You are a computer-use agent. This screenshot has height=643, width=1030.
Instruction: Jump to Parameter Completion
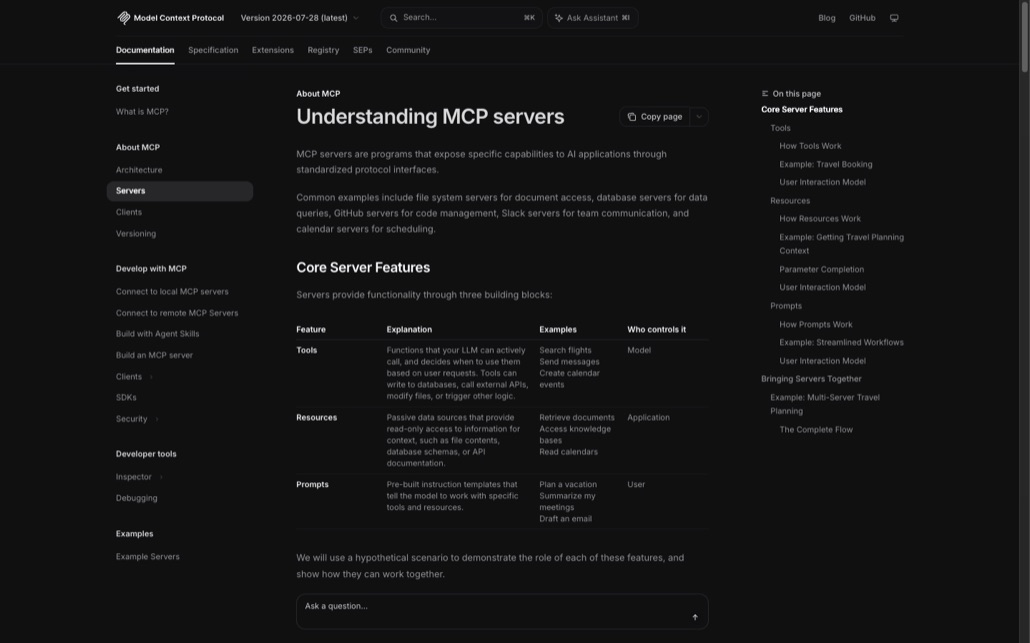click(822, 269)
